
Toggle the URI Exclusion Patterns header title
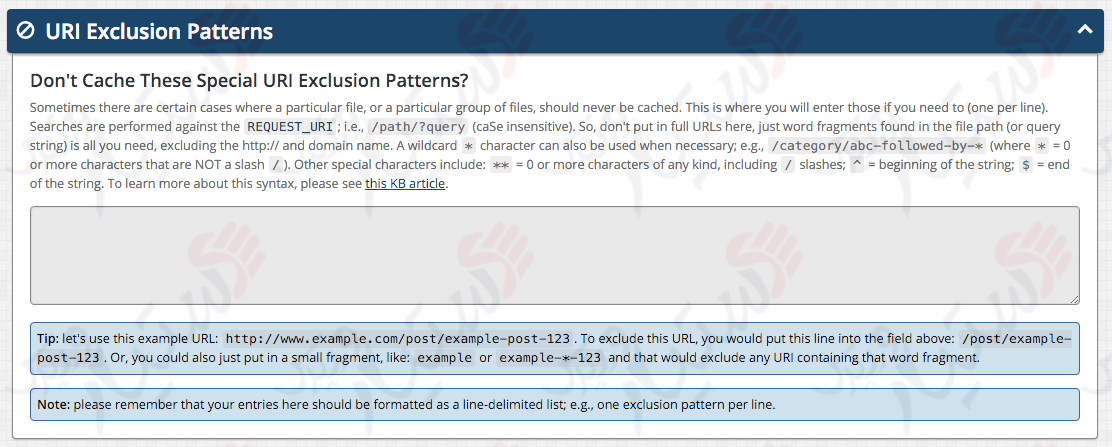(x=159, y=31)
